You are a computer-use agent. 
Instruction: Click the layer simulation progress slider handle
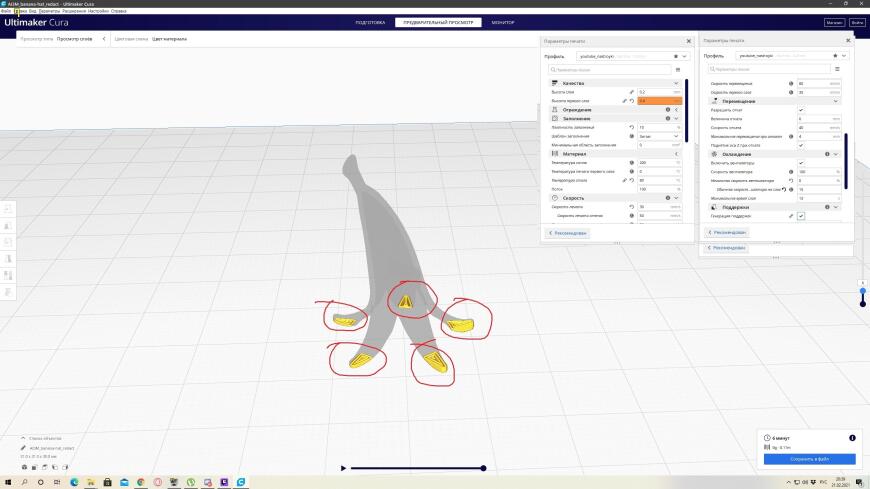(483, 468)
